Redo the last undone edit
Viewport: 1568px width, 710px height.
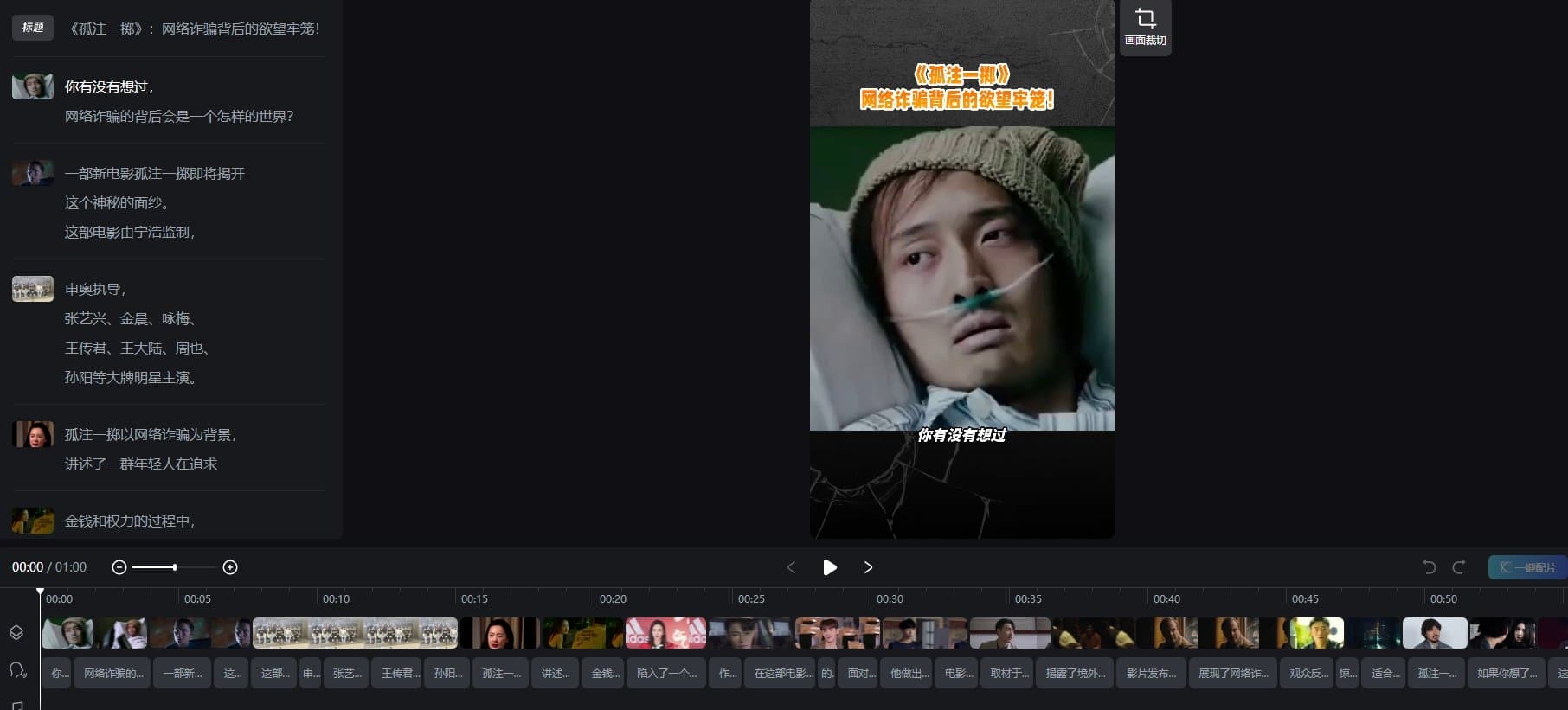click(1459, 567)
